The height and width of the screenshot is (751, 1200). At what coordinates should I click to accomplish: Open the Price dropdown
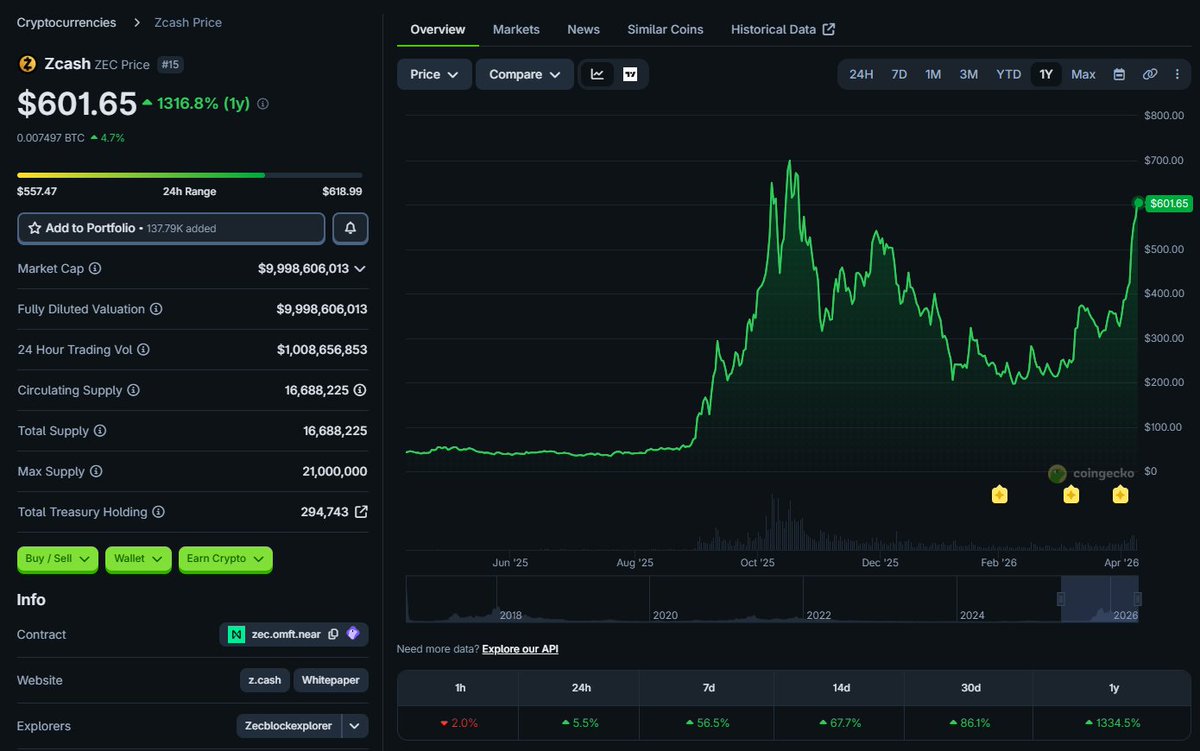434,74
